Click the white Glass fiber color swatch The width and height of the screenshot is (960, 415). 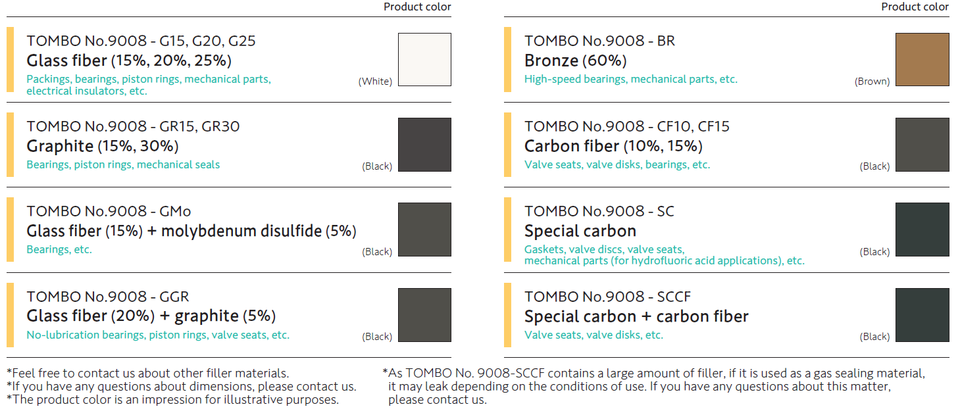425,60
